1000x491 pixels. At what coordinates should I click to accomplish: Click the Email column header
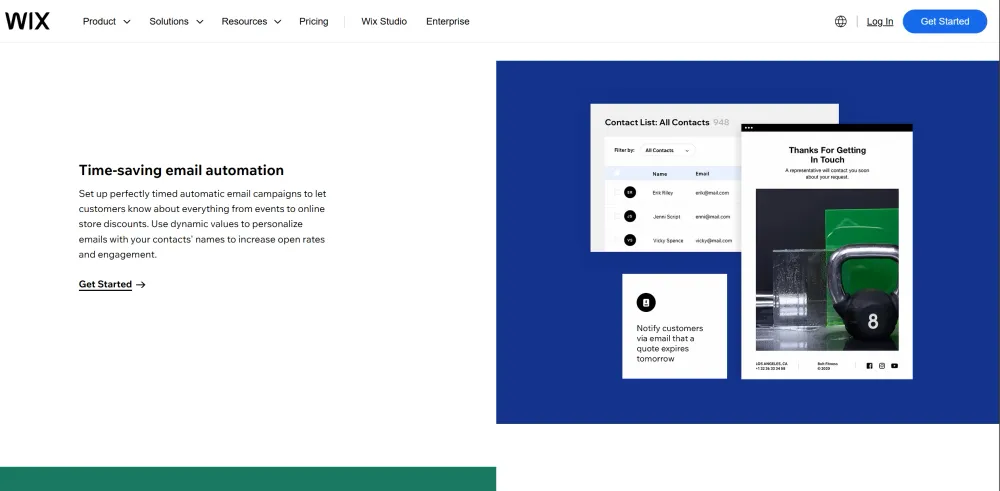702,173
